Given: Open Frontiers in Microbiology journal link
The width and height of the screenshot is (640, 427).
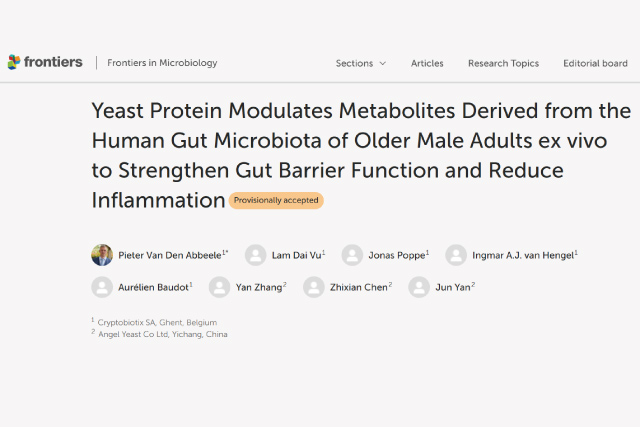Looking at the screenshot, I should [162, 63].
